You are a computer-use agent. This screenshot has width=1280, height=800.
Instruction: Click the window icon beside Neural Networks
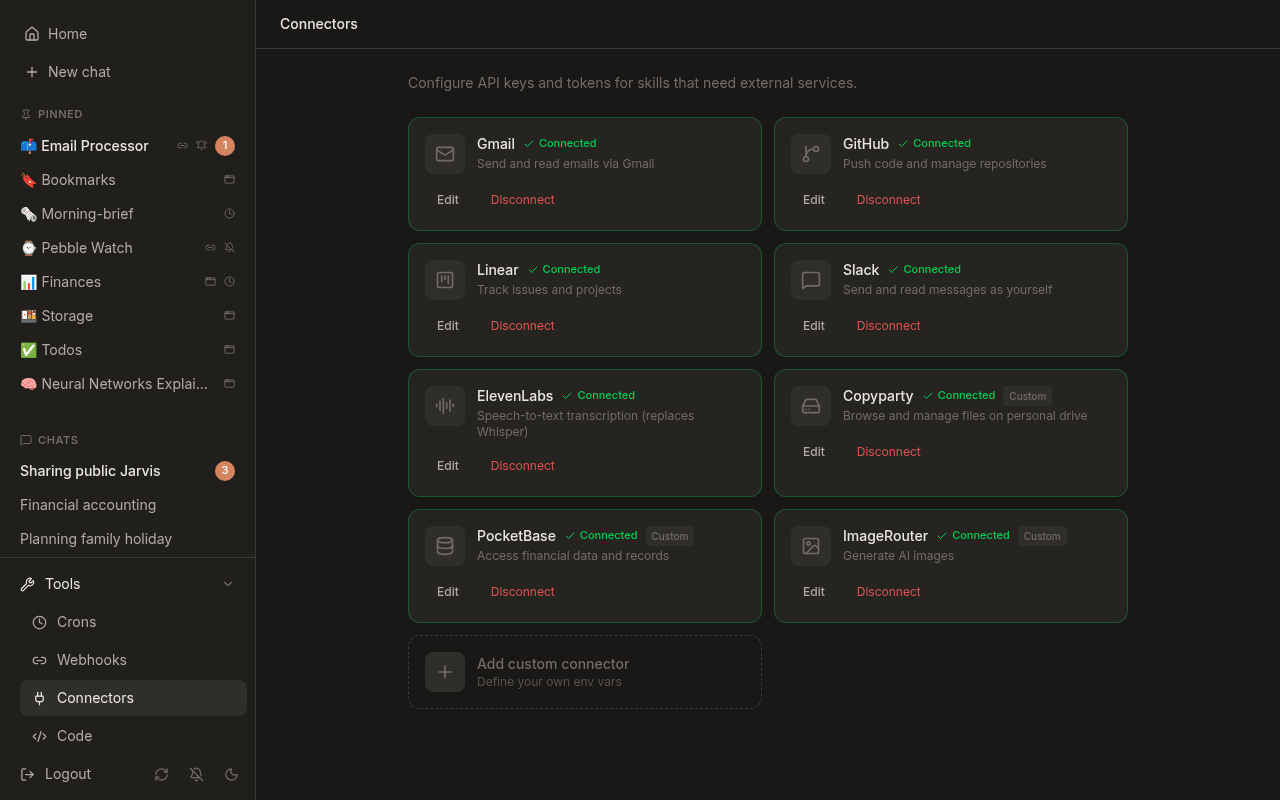pyautogui.click(x=229, y=384)
